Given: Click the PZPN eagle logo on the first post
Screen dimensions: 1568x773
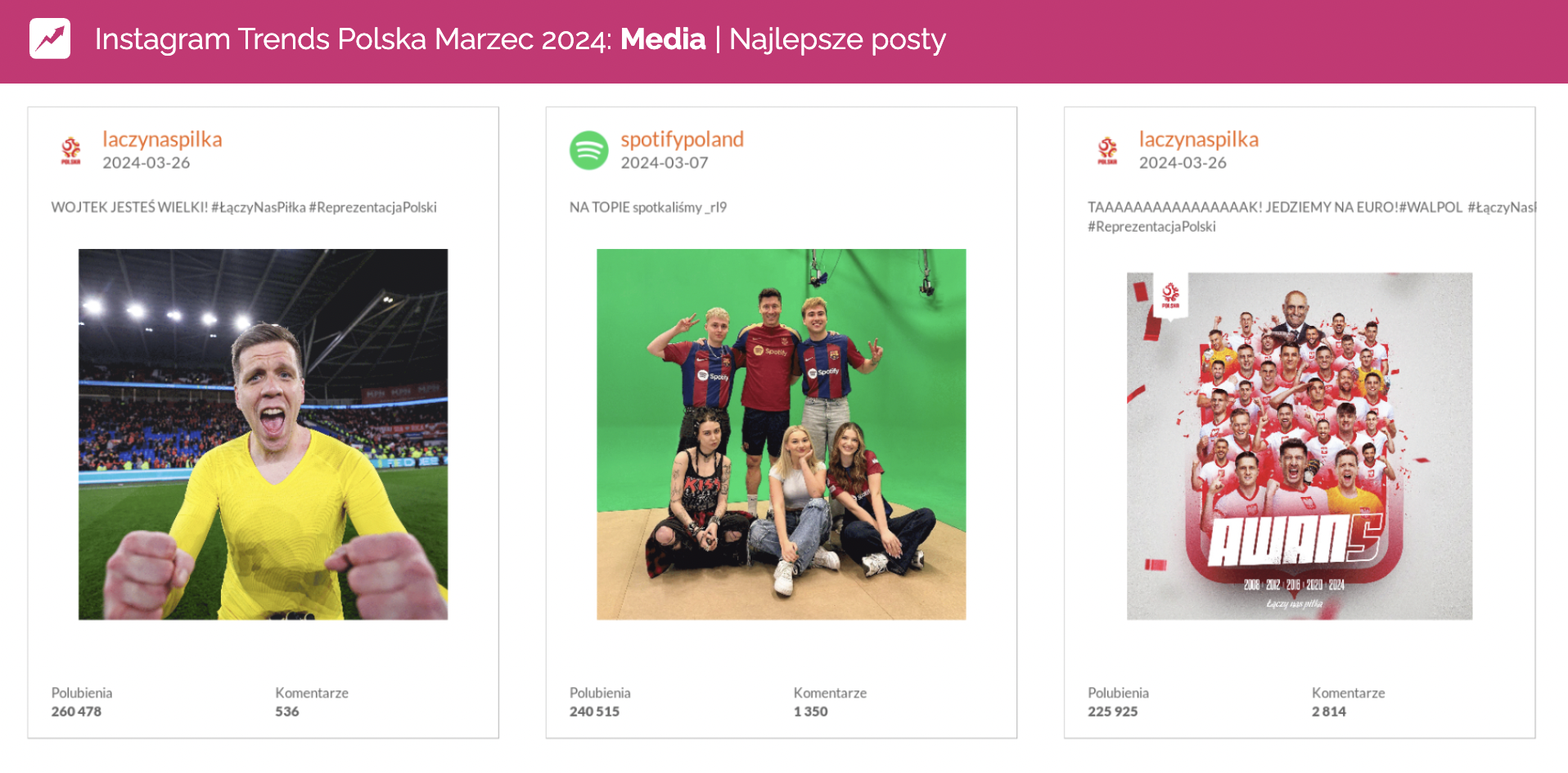Looking at the screenshot, I should [x=72, y=150].
